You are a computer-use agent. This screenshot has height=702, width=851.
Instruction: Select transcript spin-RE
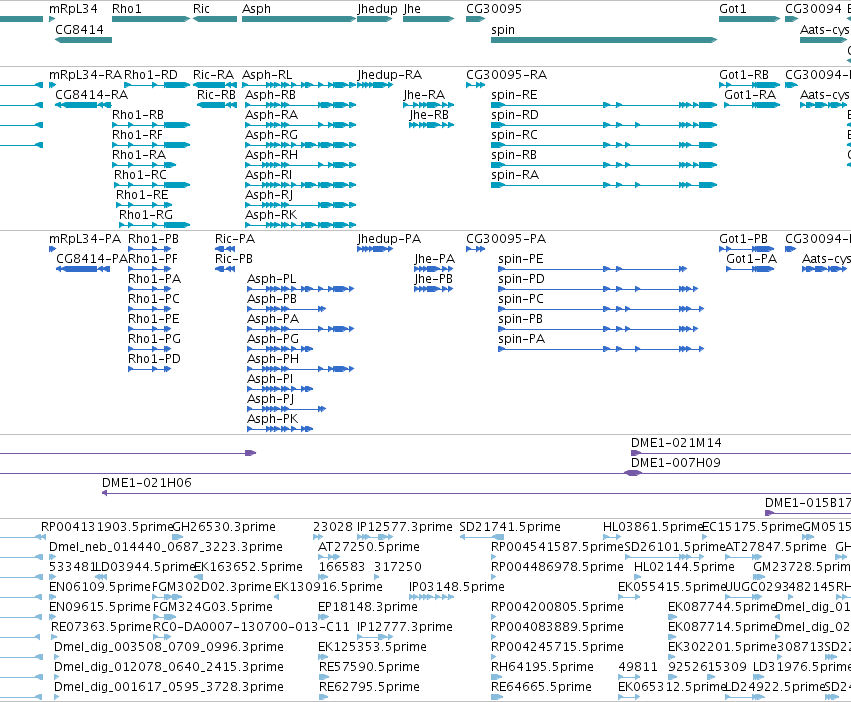pyautogui.click(x=604, y=105)
